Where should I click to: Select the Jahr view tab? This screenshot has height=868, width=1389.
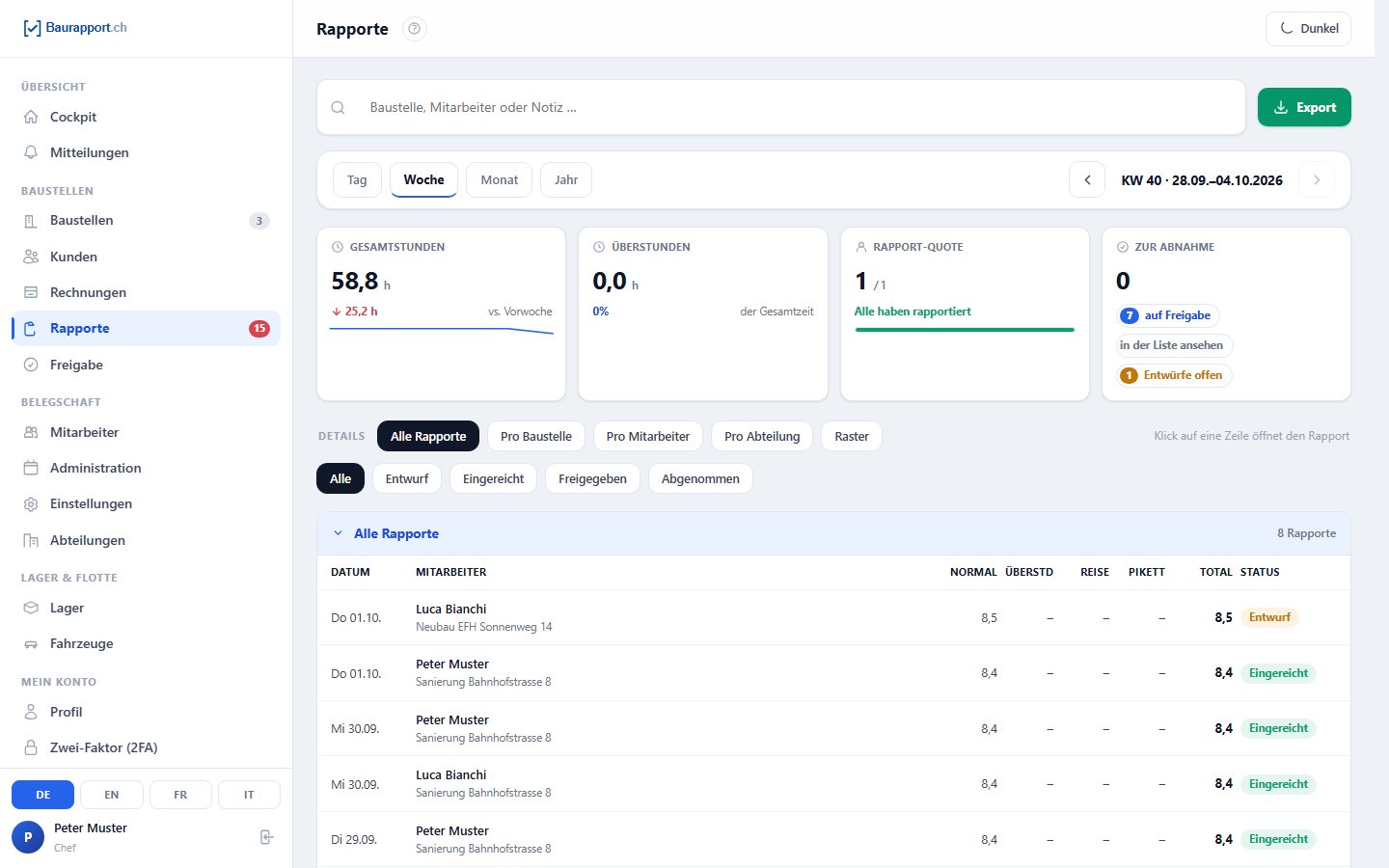566,179
